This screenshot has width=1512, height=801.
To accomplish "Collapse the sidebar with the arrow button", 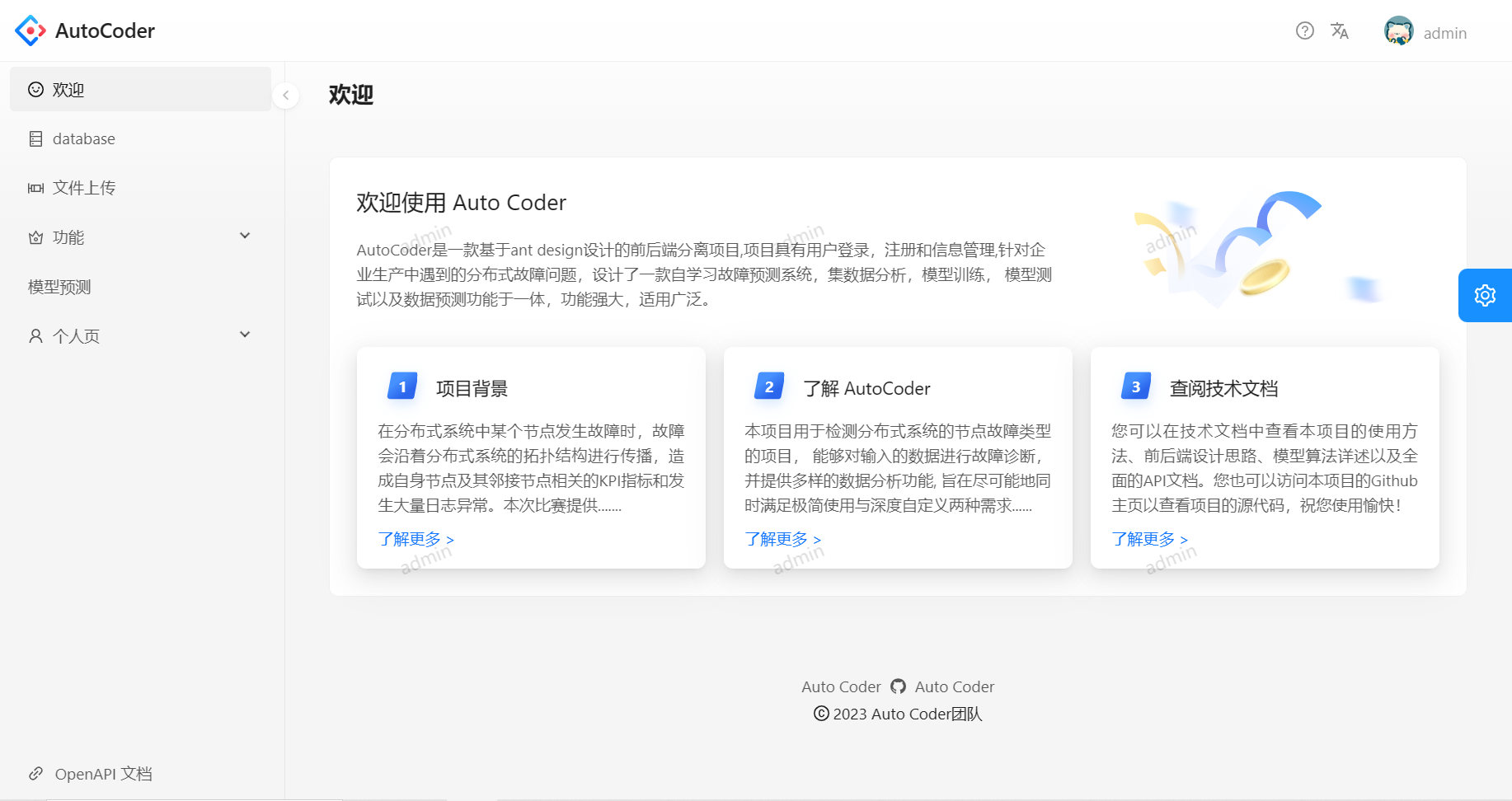I will [x=285, y=95].
